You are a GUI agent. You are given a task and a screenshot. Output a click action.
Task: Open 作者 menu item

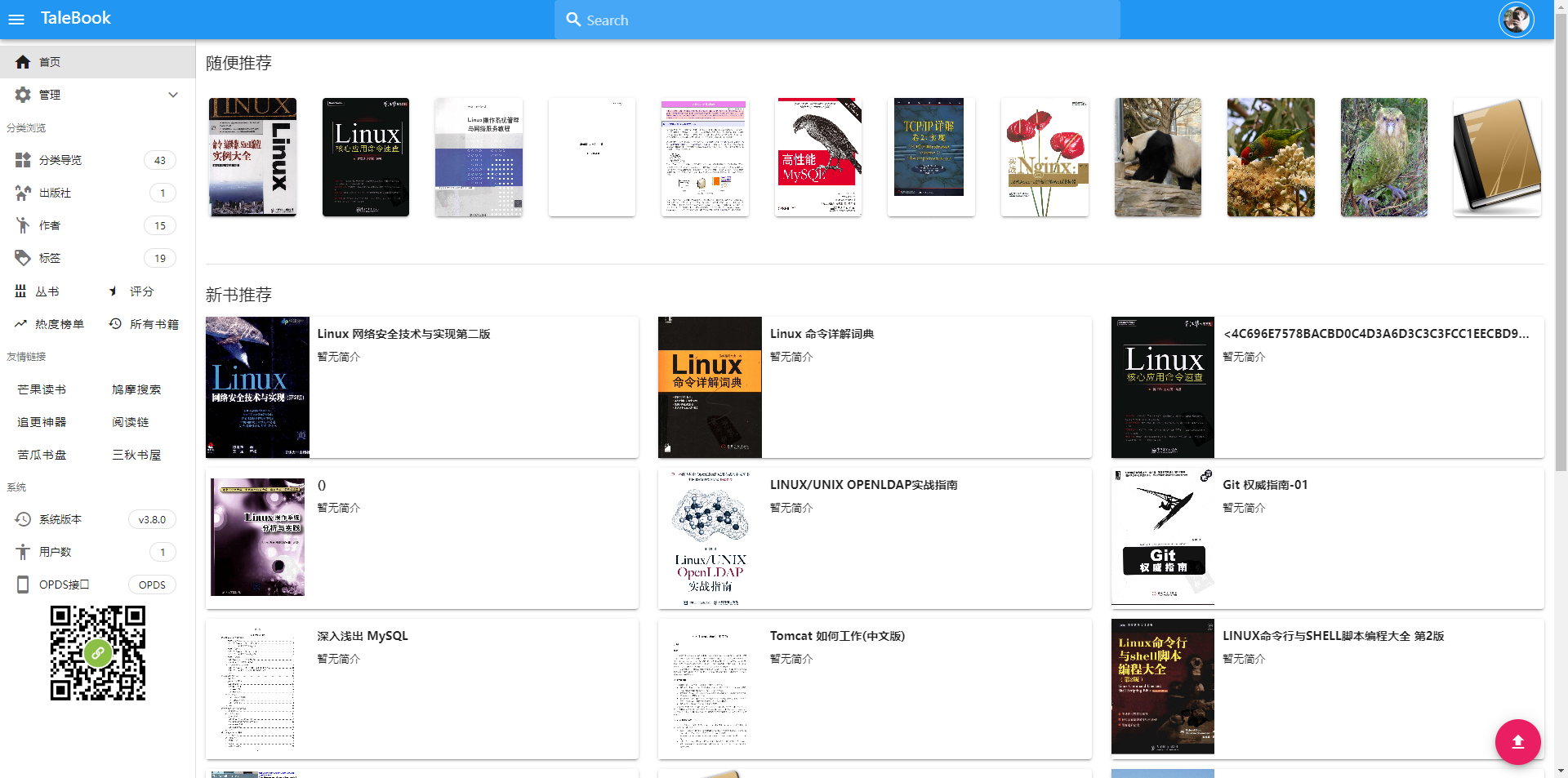tap(98, 225)
